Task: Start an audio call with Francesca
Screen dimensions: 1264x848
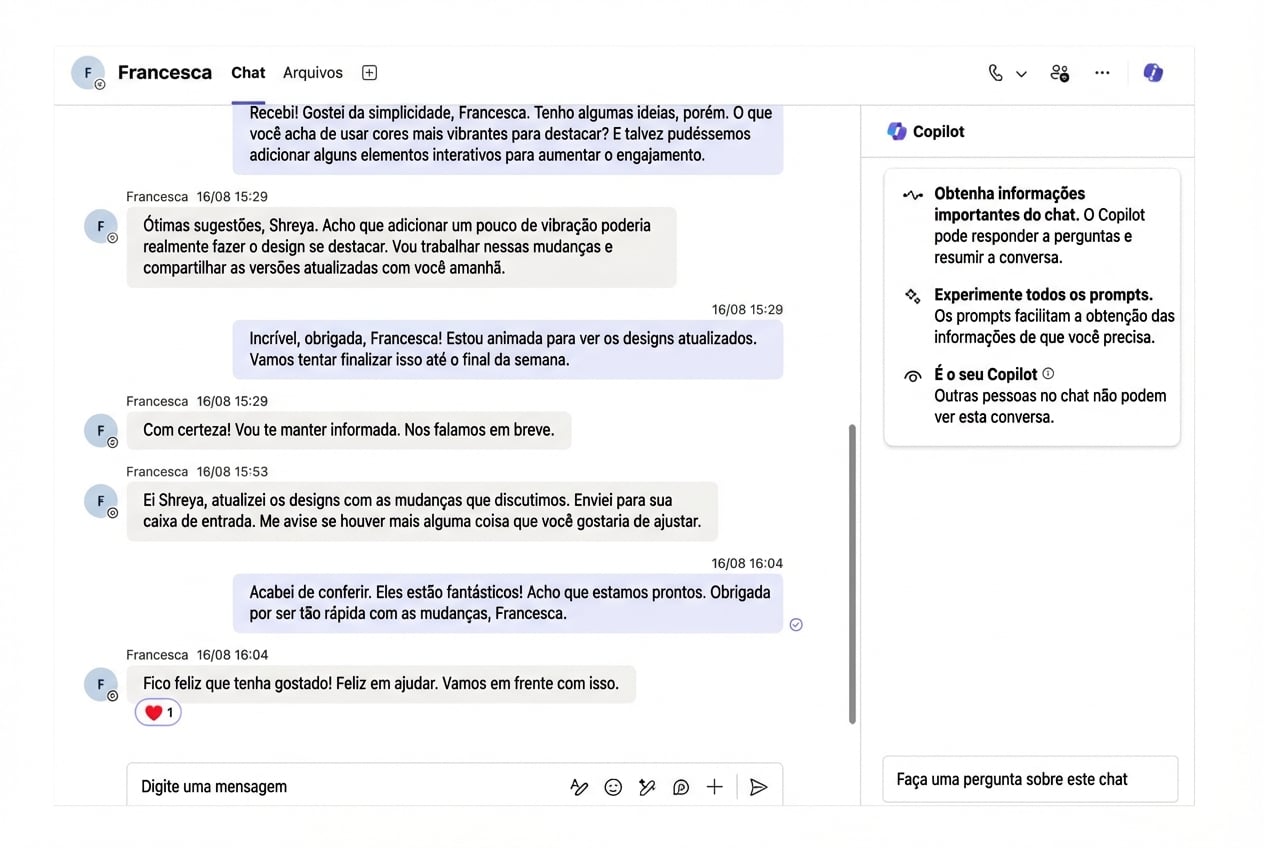Action: [994, 73]
